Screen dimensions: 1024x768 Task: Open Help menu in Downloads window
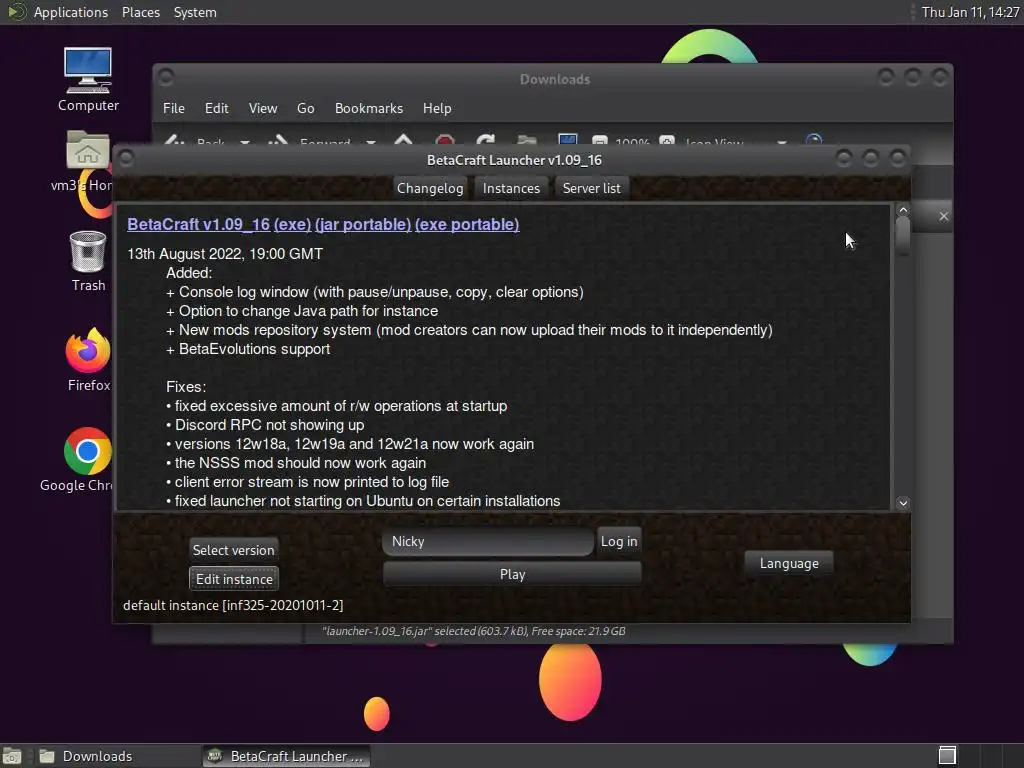pyautogui.click(x=437, y=108)
